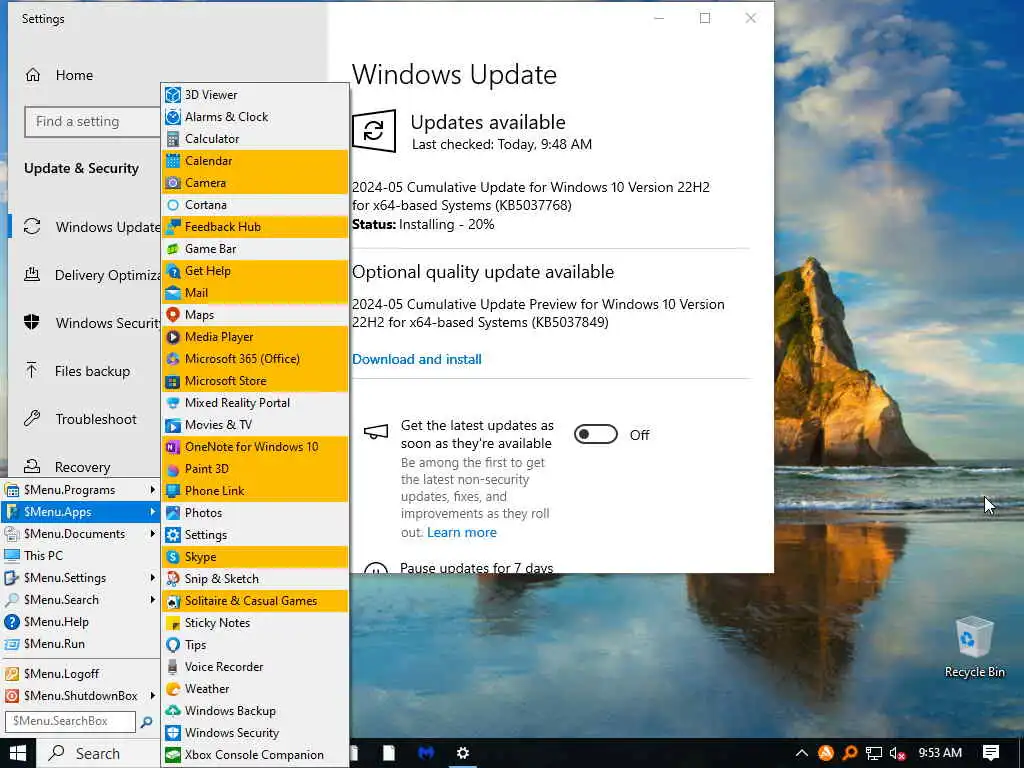Expand the $Menu.Apps submenu

(80, 512)
